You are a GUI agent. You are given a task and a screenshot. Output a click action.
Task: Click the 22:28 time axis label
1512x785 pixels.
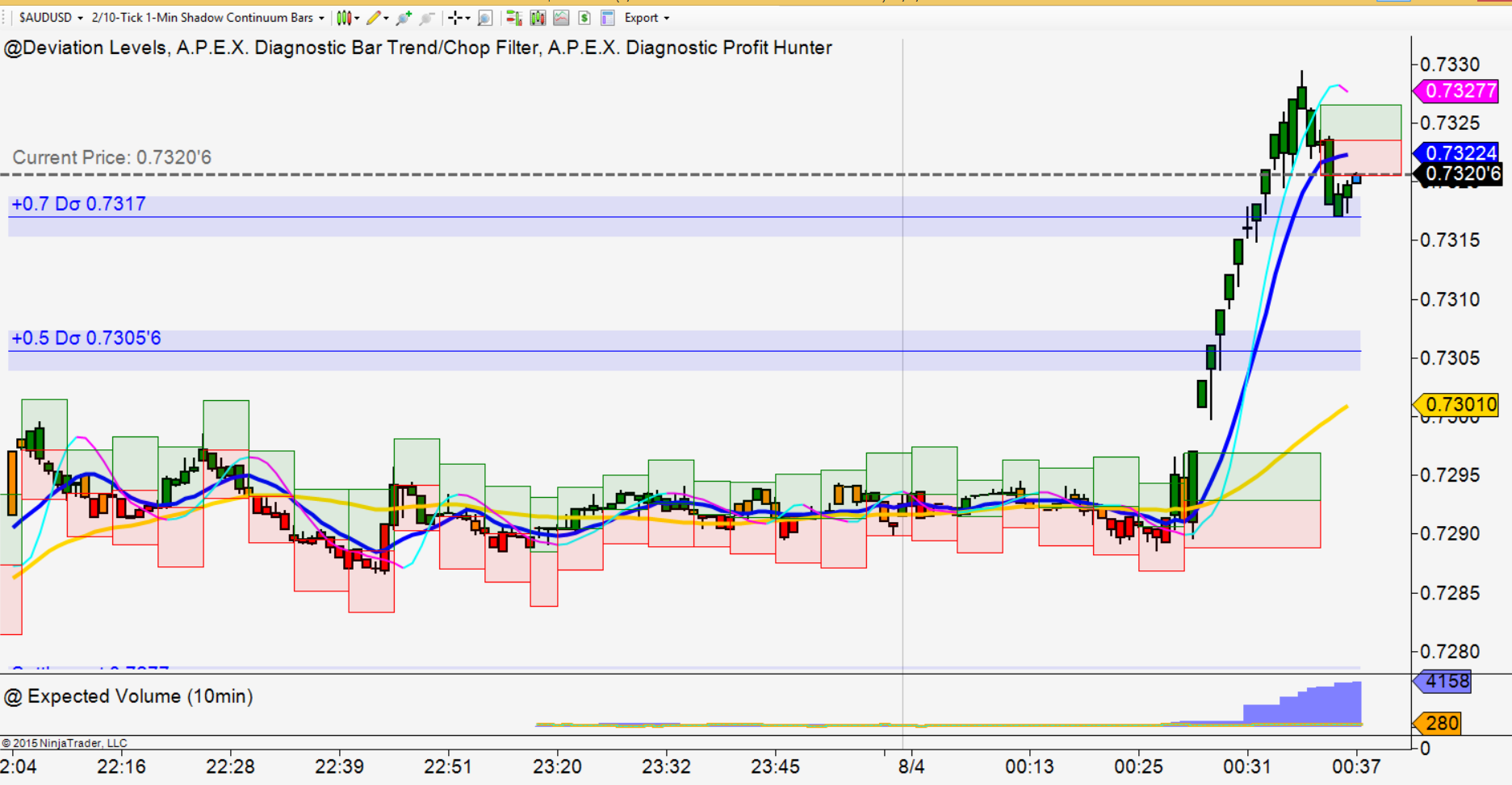tap(230, 766)
